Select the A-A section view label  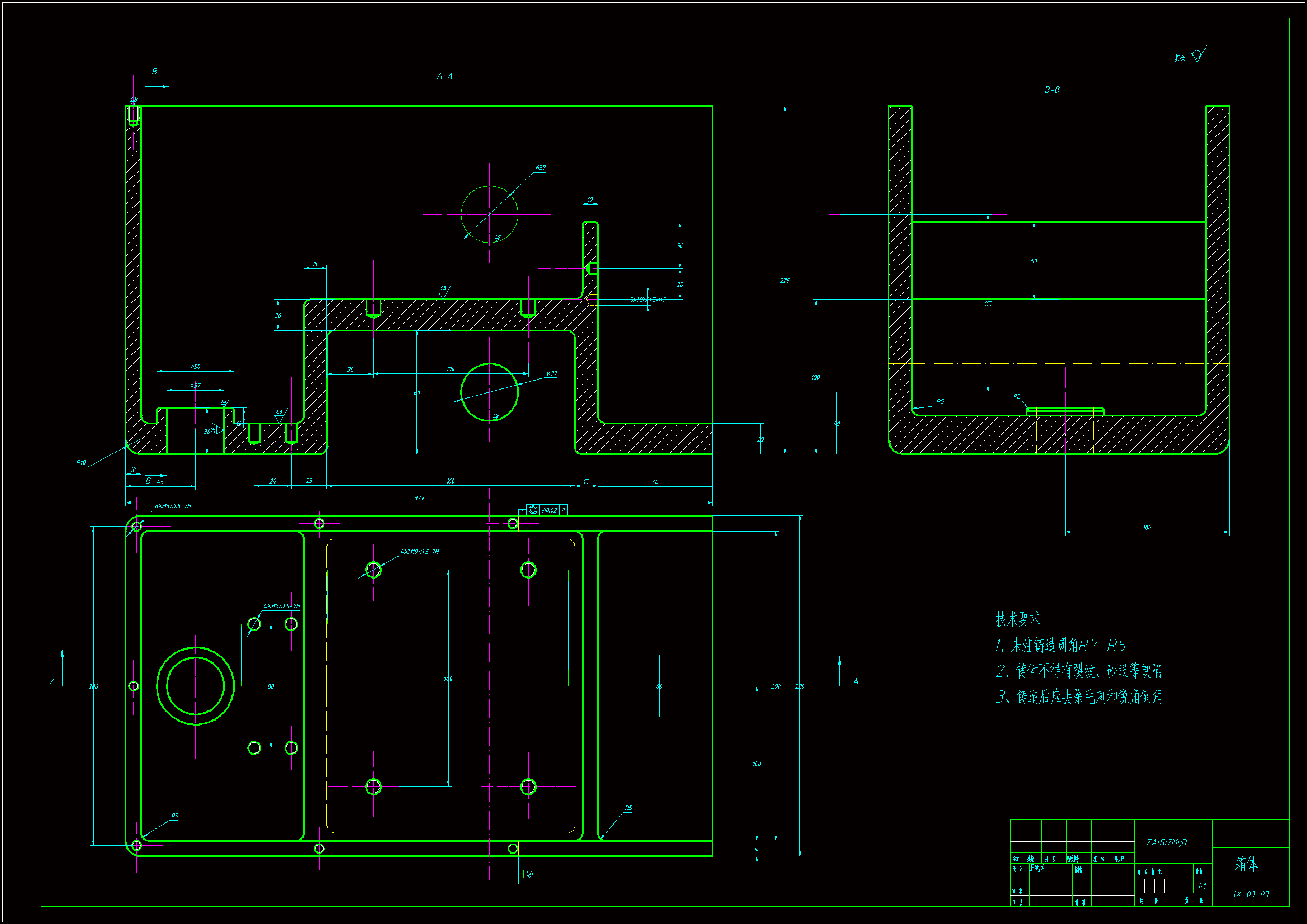pos(444,76)
